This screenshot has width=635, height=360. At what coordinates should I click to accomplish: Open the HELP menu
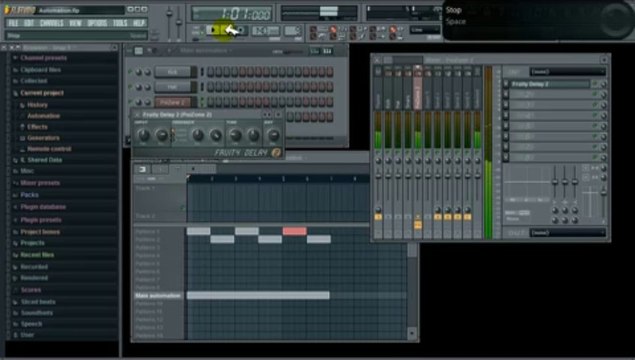pyautogui.click(x=139, y=23)
